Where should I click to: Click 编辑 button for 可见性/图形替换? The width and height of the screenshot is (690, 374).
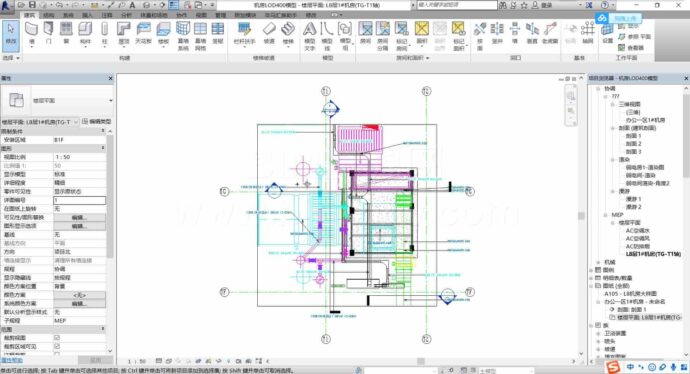click(79, 217)
